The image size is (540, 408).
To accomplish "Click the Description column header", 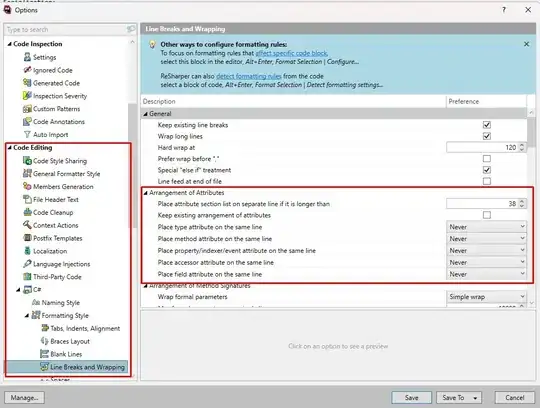I will (293, 101).
